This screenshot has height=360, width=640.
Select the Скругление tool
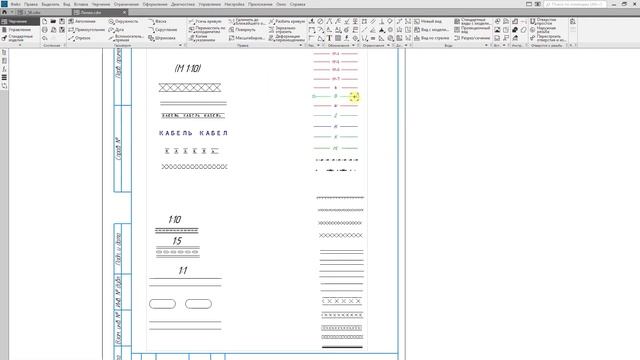[x=163, y=30]
